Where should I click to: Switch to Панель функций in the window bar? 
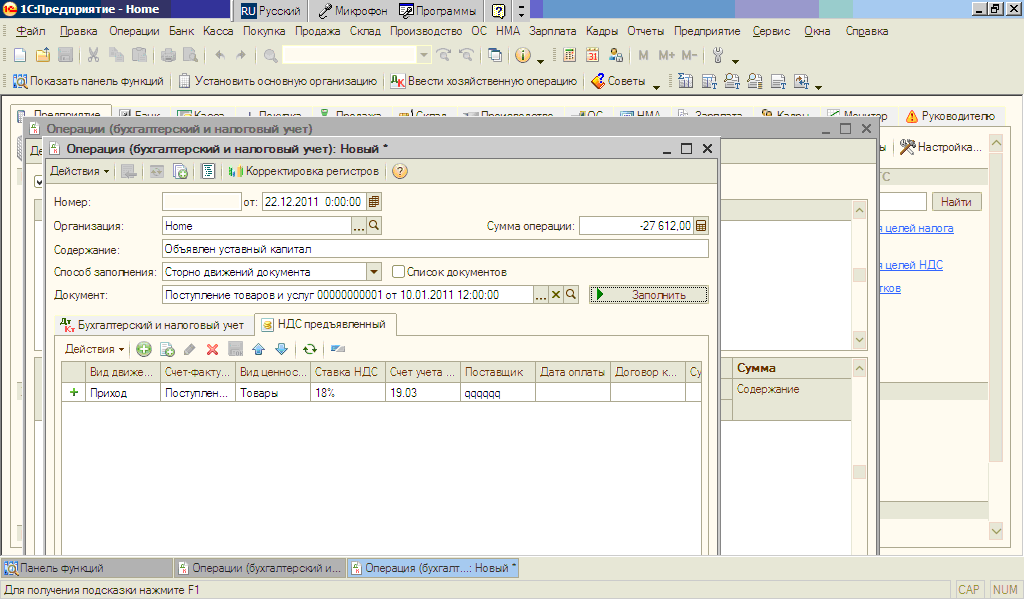tap(87, 568)
